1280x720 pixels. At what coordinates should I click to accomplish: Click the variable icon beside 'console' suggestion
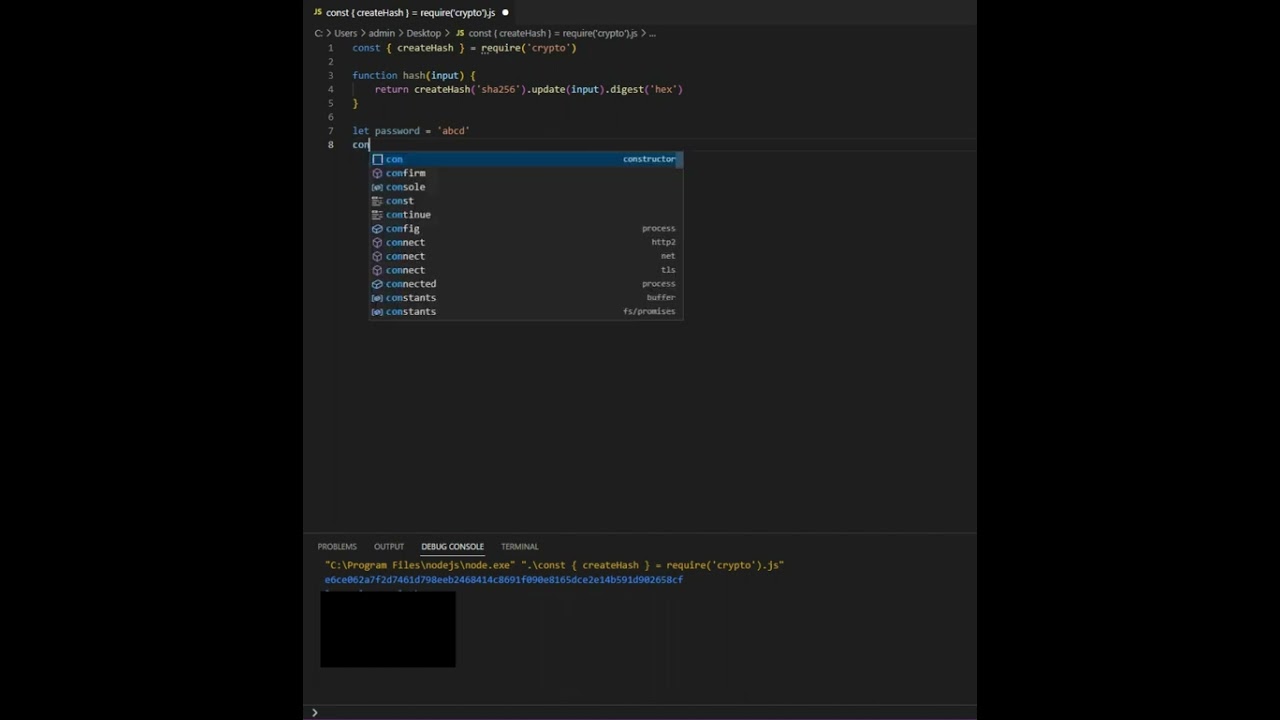pos(377,187)
